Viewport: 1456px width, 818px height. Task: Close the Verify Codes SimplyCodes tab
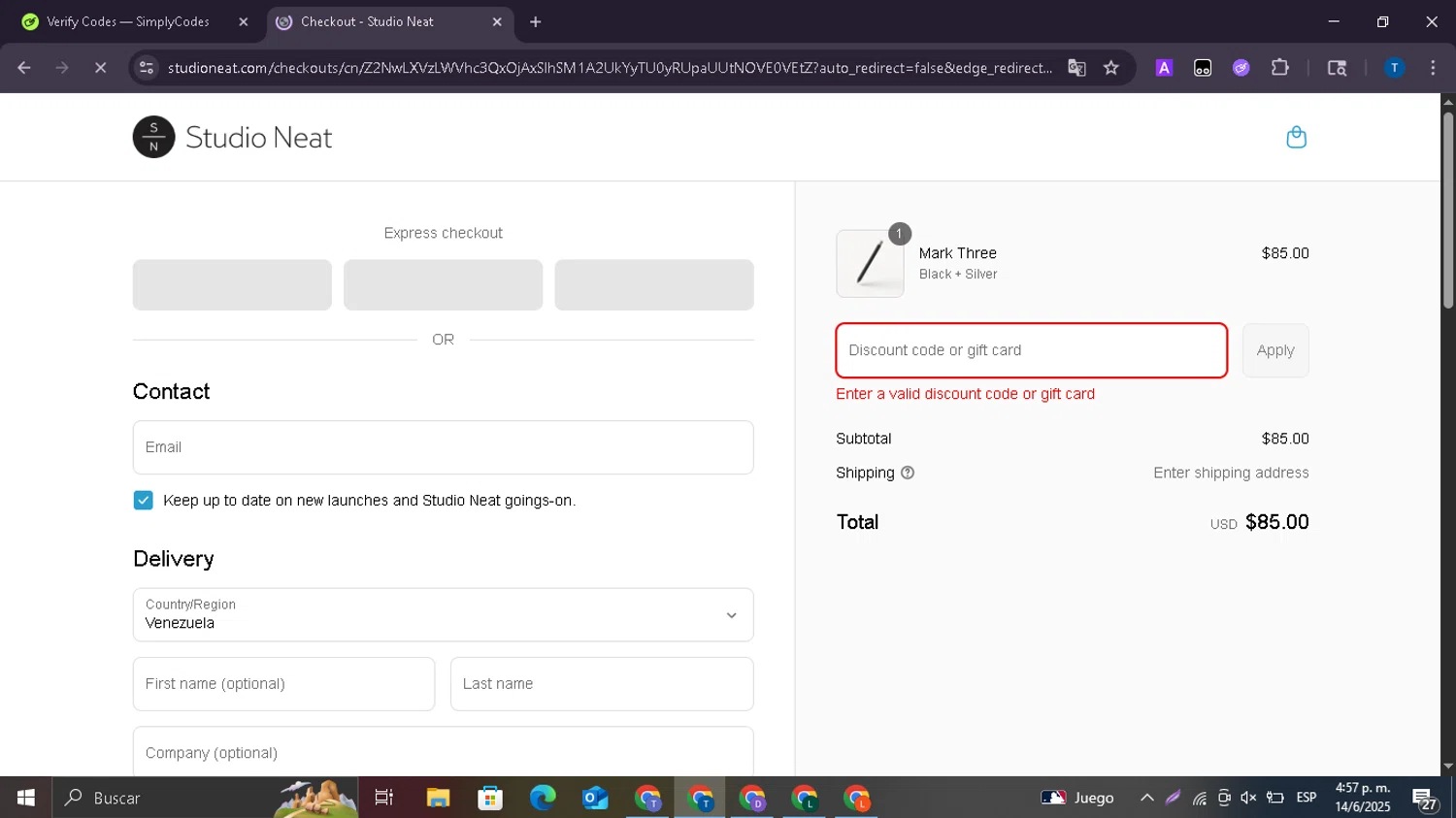[x=244, y=21]
